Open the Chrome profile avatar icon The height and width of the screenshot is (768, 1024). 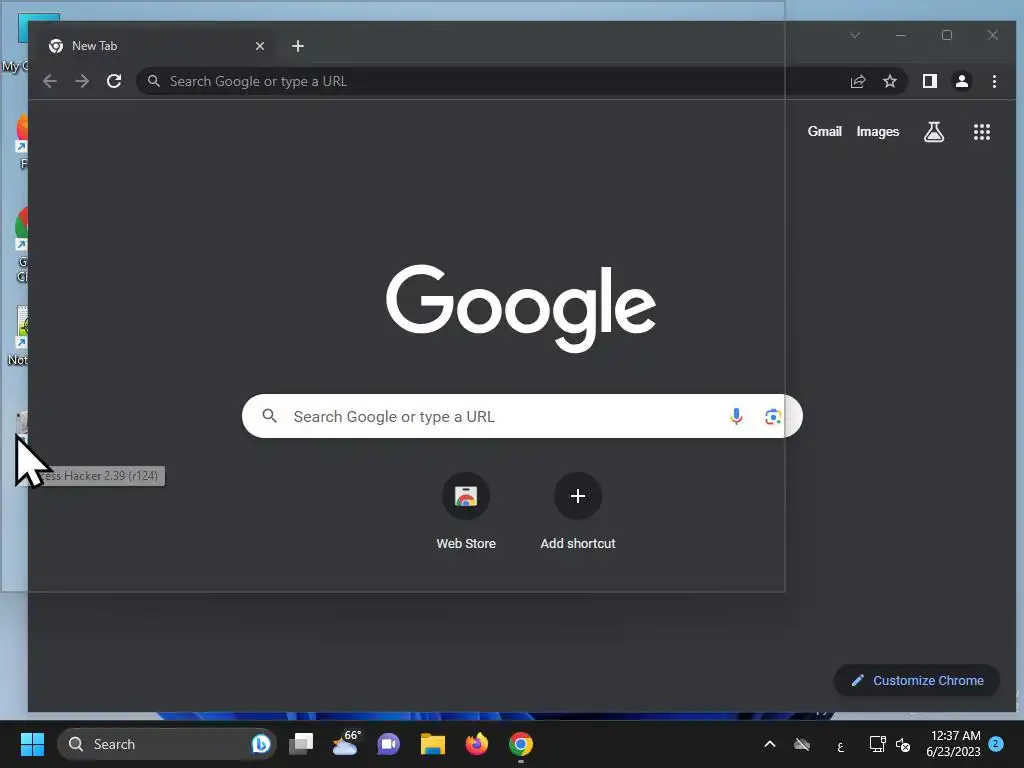click(962, 81)
